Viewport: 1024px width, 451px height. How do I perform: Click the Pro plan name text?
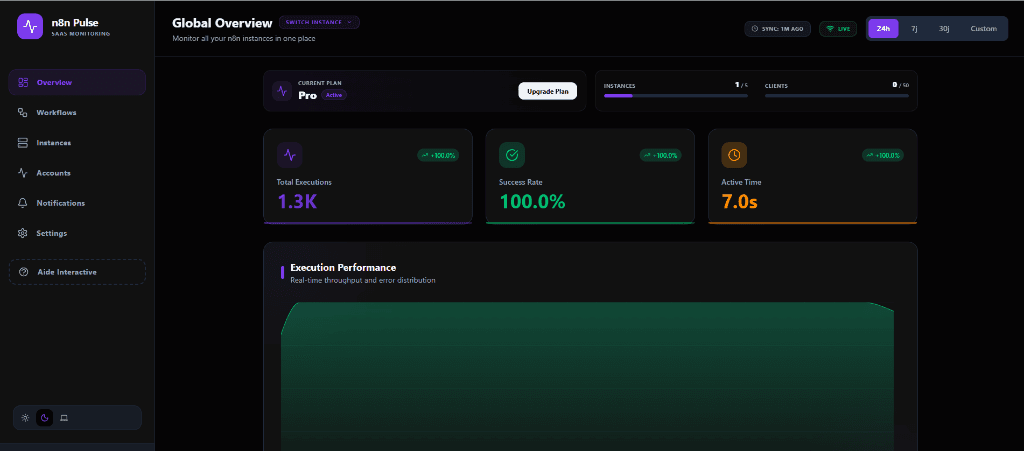pyautogui.click(x=308, y=95)
